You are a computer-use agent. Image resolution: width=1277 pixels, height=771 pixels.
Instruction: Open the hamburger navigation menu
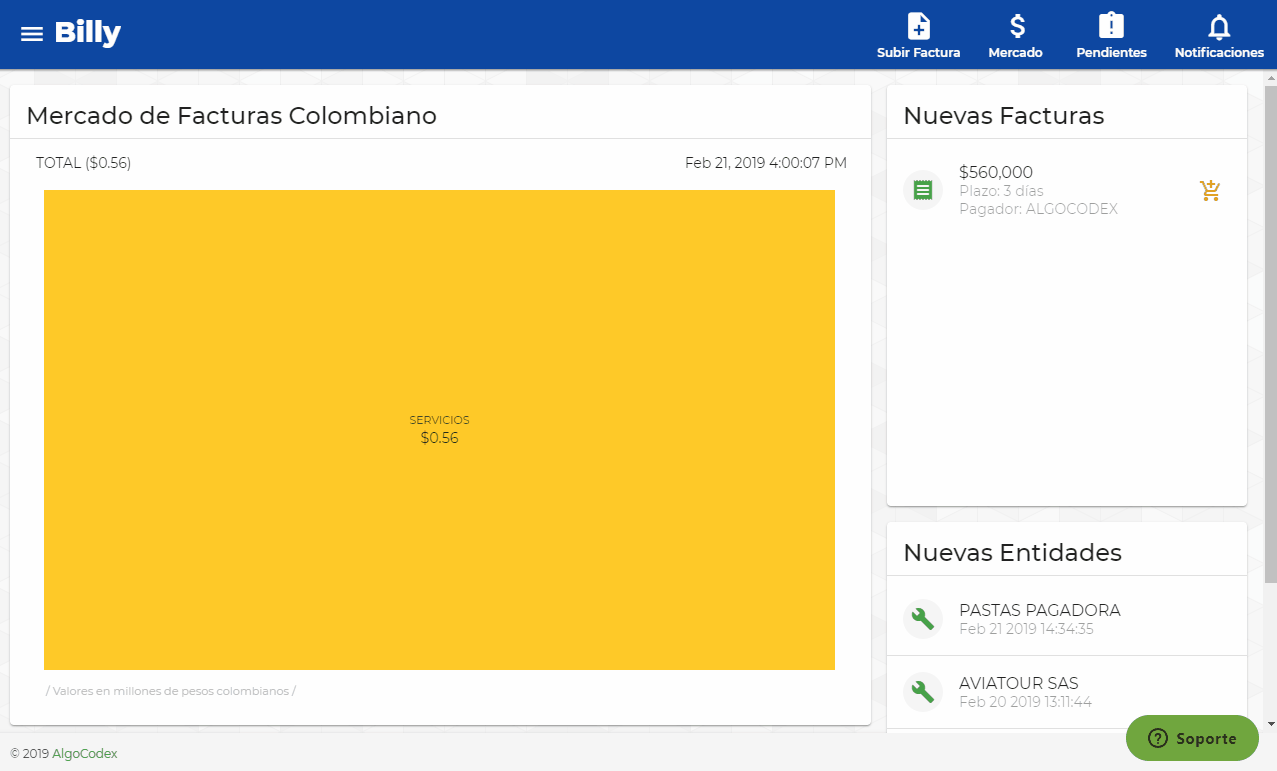coord(31,32)
